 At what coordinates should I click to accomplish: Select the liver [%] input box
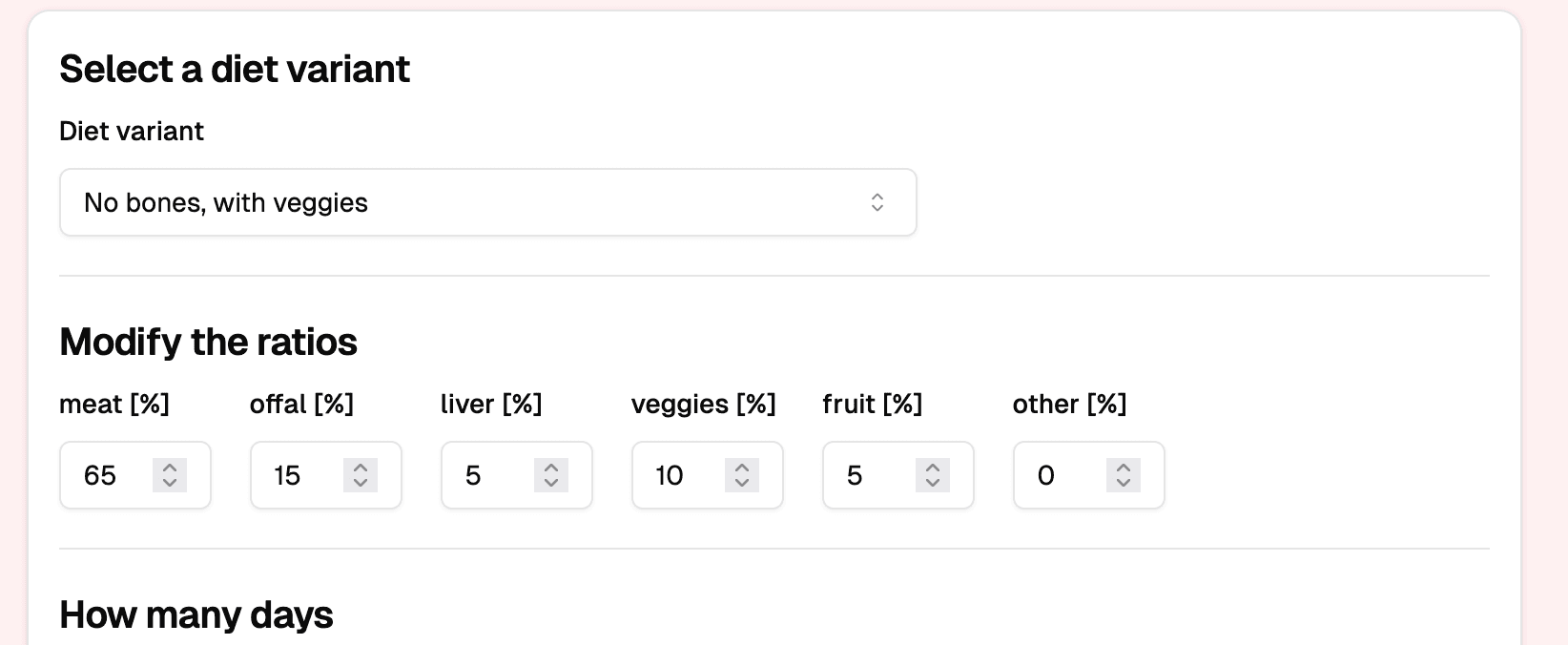[488, 475]
